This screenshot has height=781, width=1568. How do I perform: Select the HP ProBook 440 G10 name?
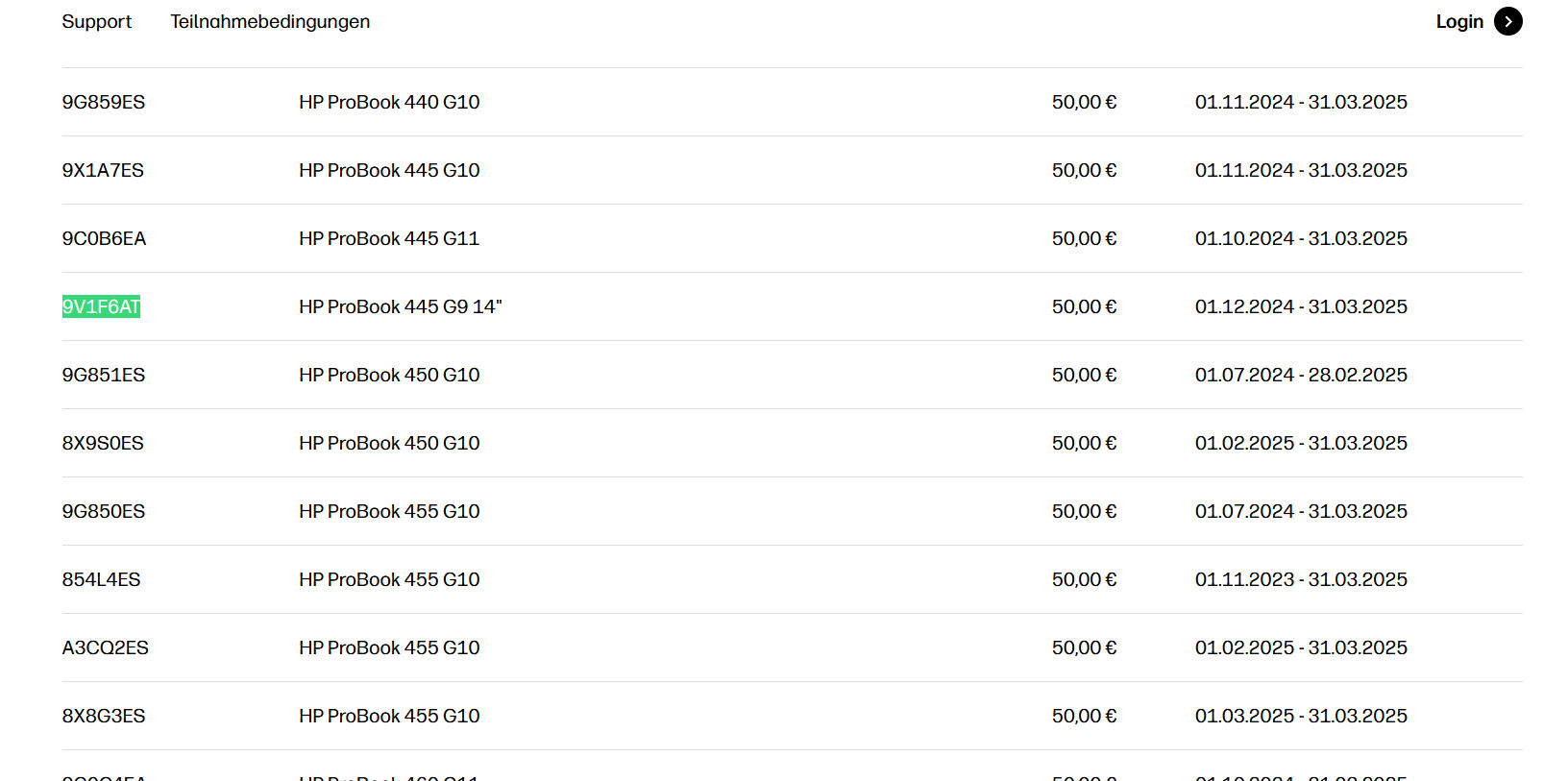point(389,102)
